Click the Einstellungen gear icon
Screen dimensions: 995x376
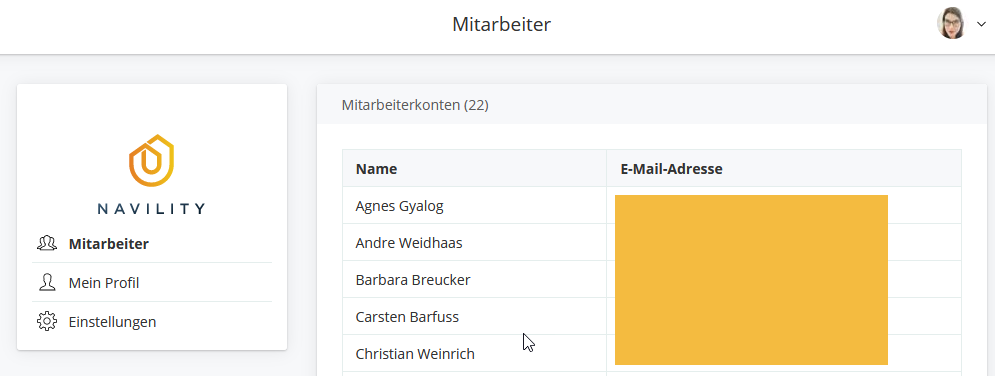pyautogui.click(x=47, y=321)
